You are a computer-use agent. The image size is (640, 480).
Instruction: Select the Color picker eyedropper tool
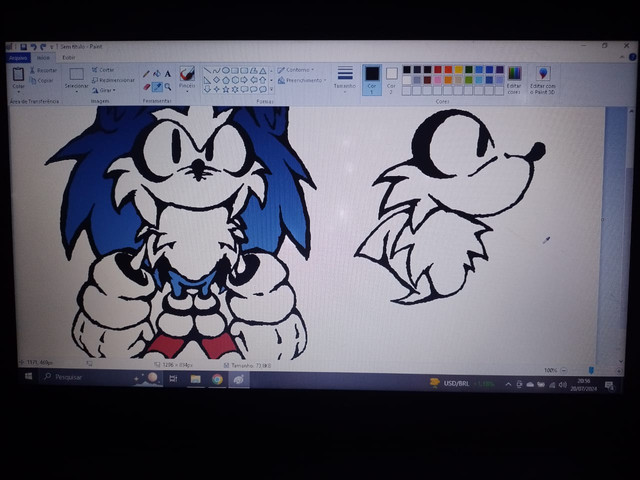click(157, 87)
